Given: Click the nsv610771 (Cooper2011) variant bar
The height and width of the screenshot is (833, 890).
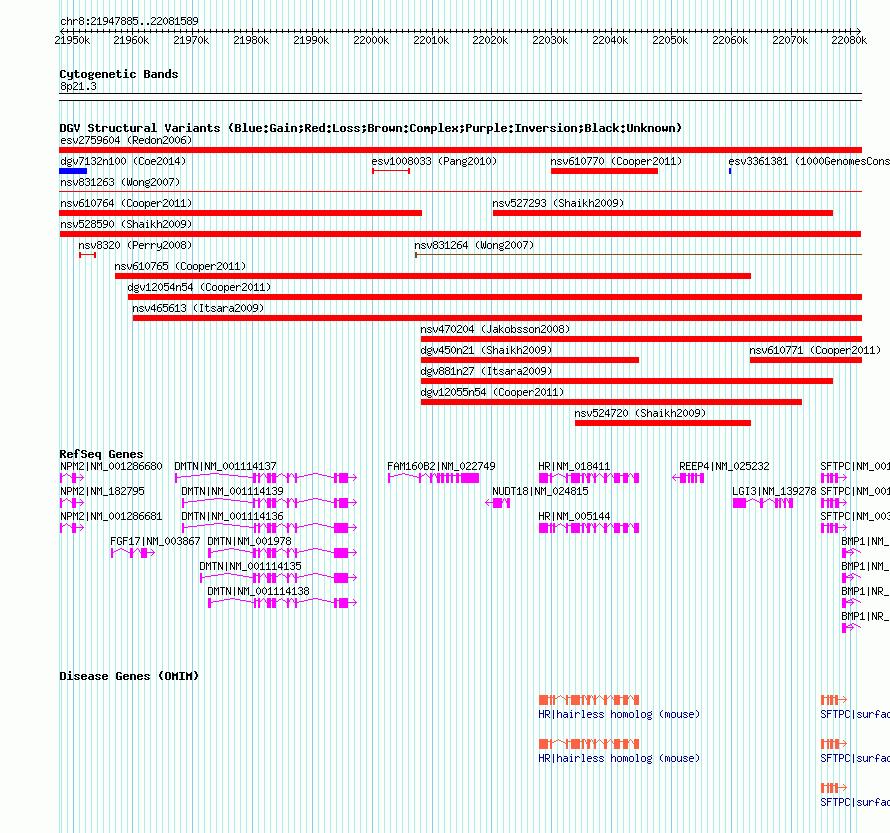Looking at the screenshot, I should pyautogui.click(x=806, y=360).
